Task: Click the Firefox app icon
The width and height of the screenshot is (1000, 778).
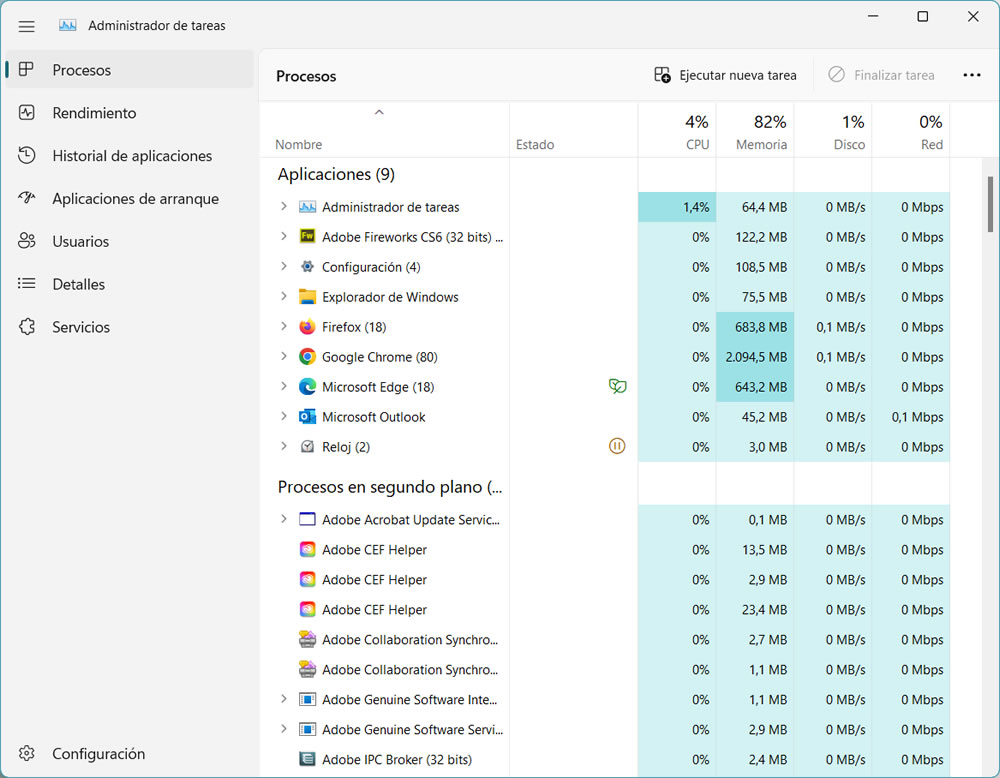Action: [307, 327]
